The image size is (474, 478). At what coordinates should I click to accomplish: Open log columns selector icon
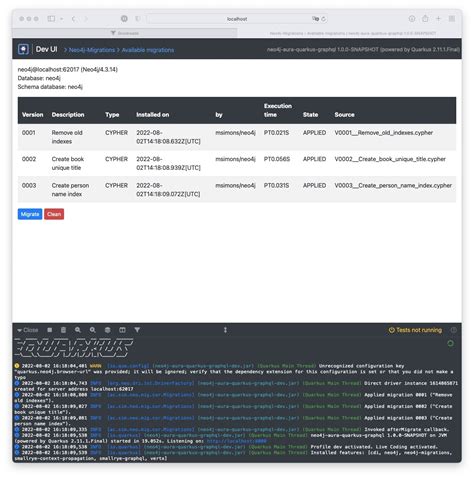click(122, 330)
